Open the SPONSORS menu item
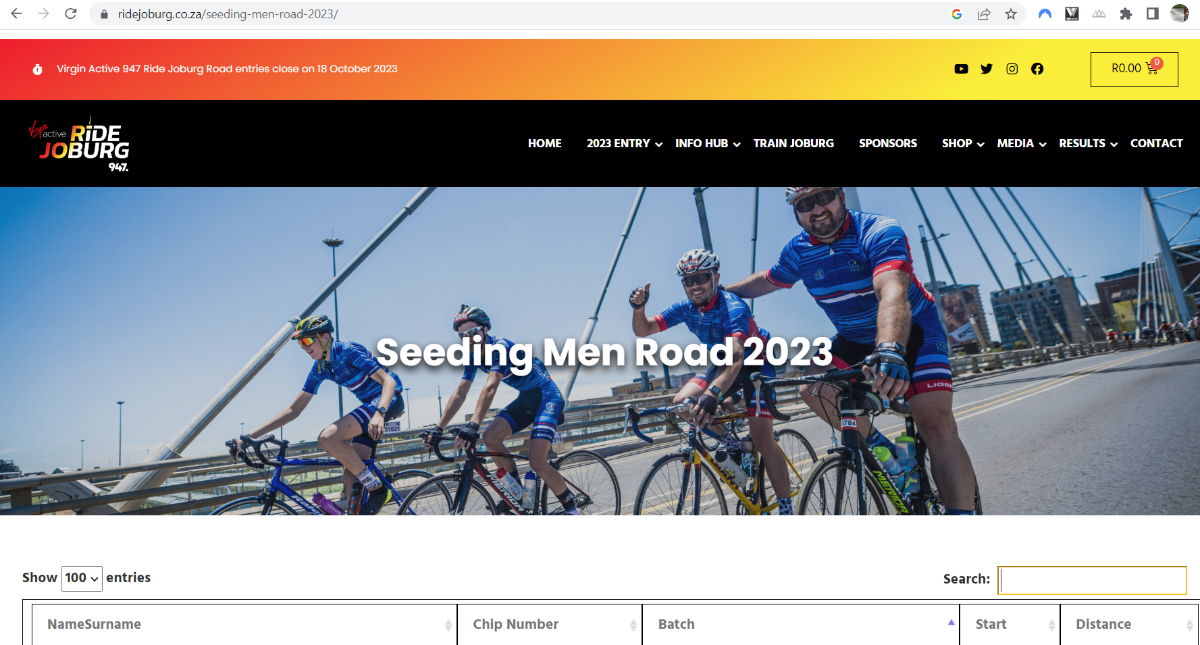The height and width of the screenshot is (645, 1200). [x=888, y=144]
